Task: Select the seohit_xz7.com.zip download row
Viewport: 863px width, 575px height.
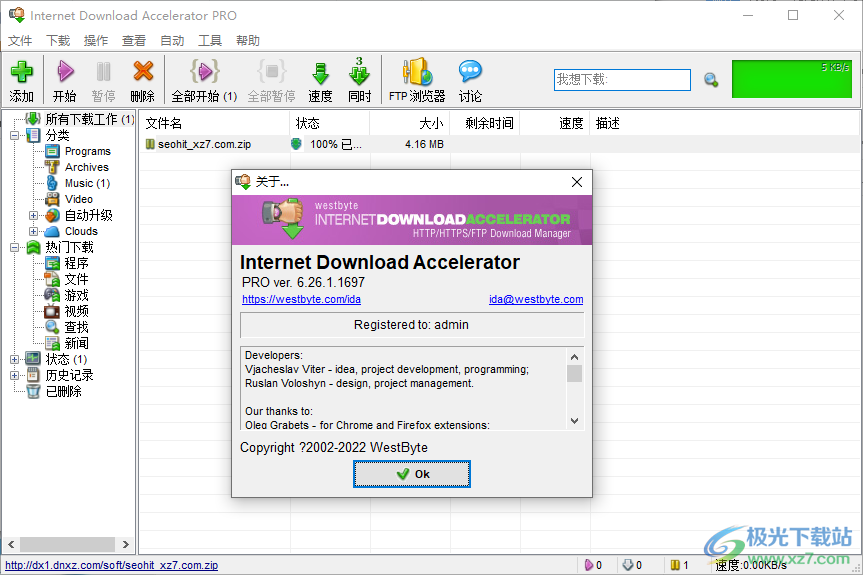Action: 498,144
